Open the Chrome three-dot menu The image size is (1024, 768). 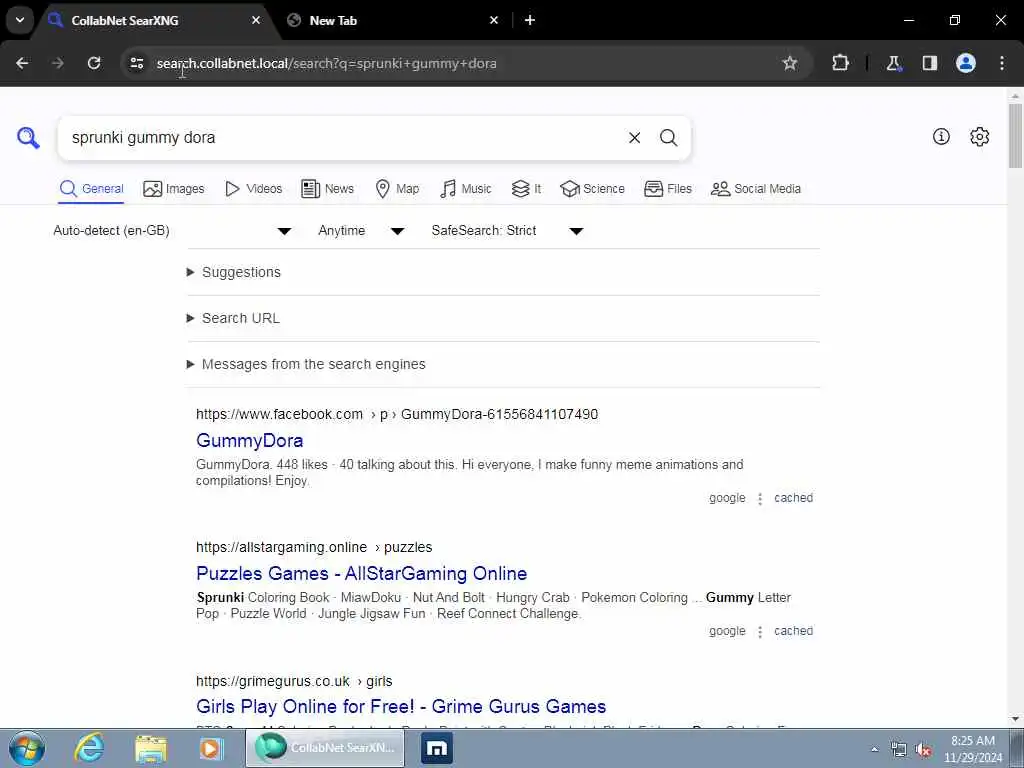(1002, 63)
